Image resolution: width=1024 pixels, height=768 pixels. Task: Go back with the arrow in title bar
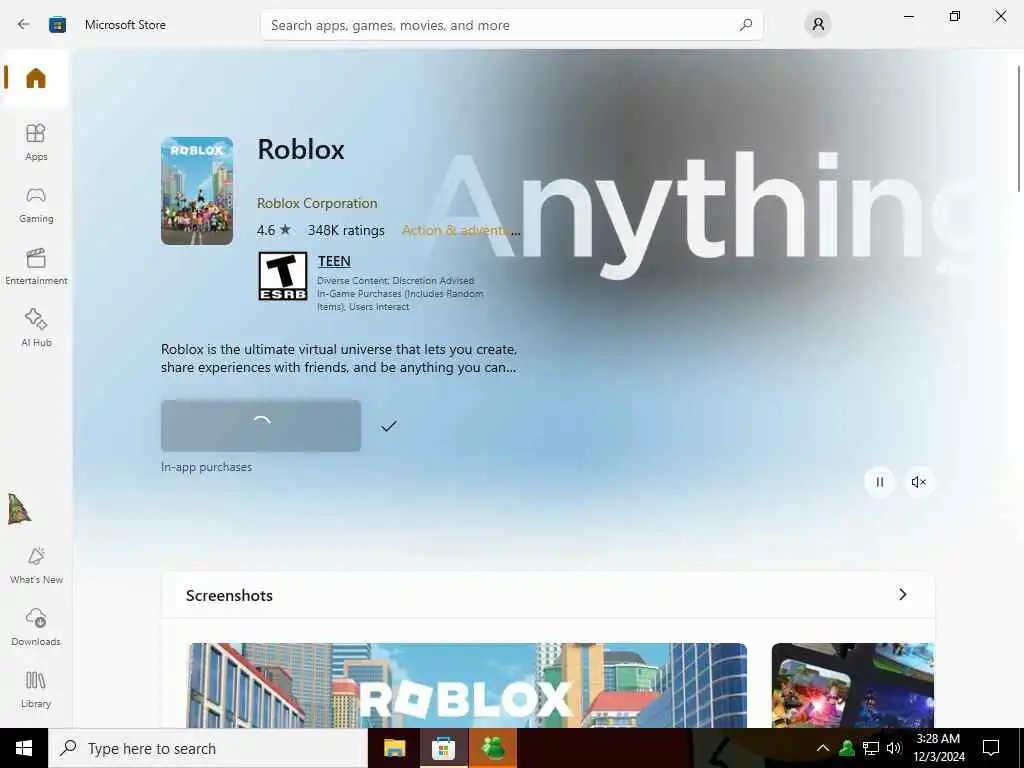pos(24,25)
